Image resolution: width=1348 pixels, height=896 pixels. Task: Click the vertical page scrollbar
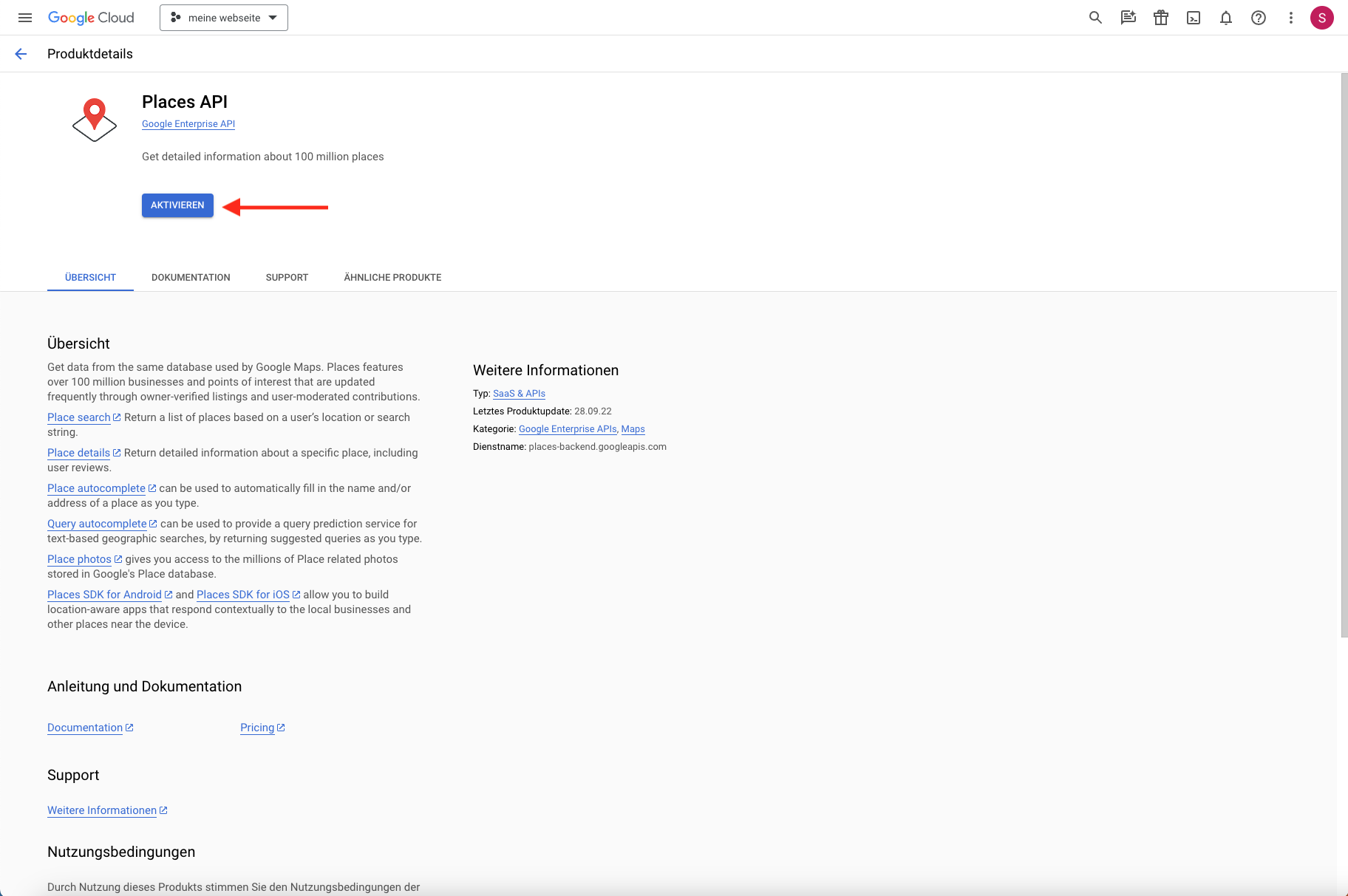pyautogui.click(x=1344, y=355)
